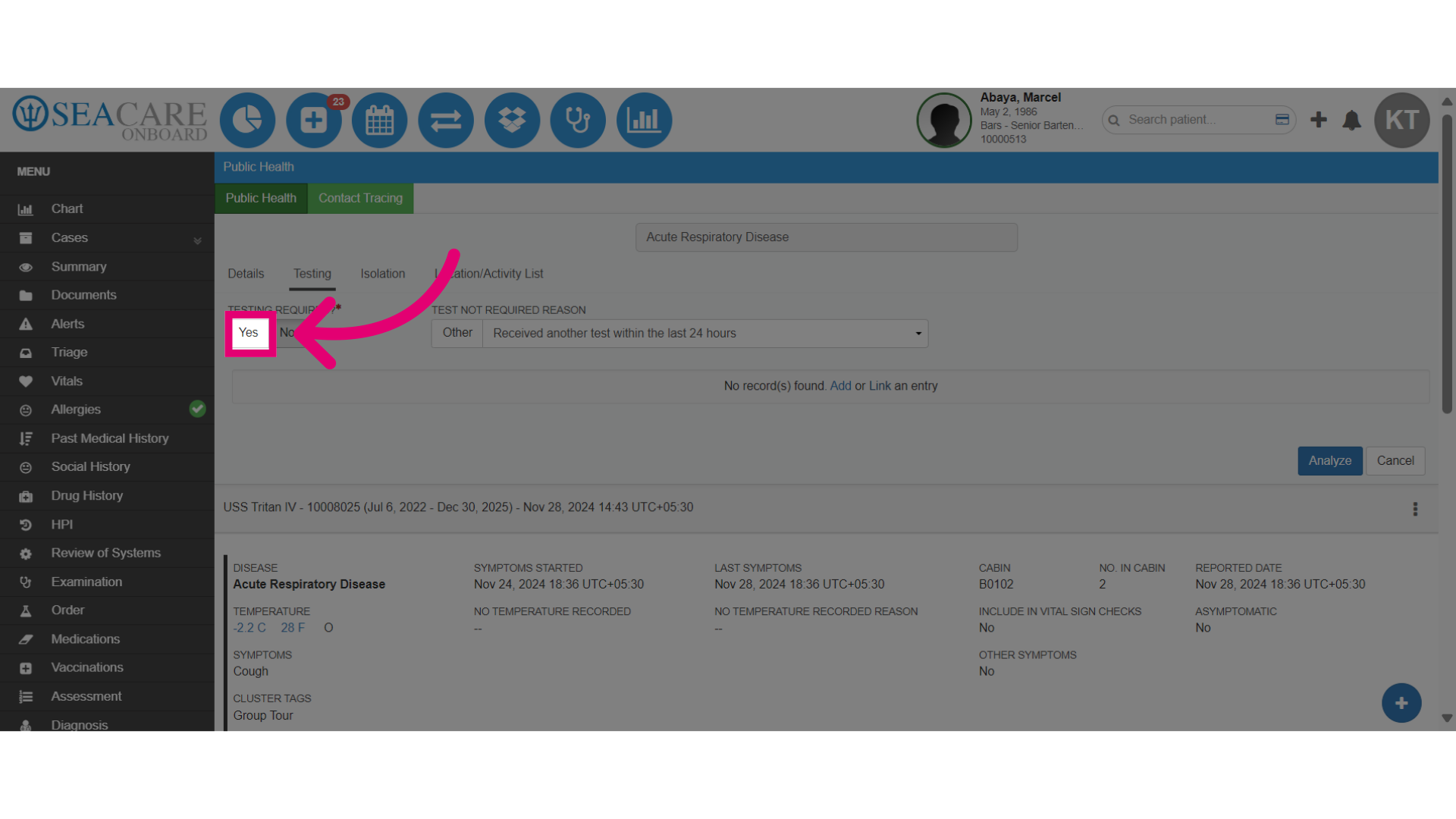The height and width of the screenshot is (819, 1456).
Task: Click the patient photo of Abaya, Marcel
Action: click(x=944, y=120)
